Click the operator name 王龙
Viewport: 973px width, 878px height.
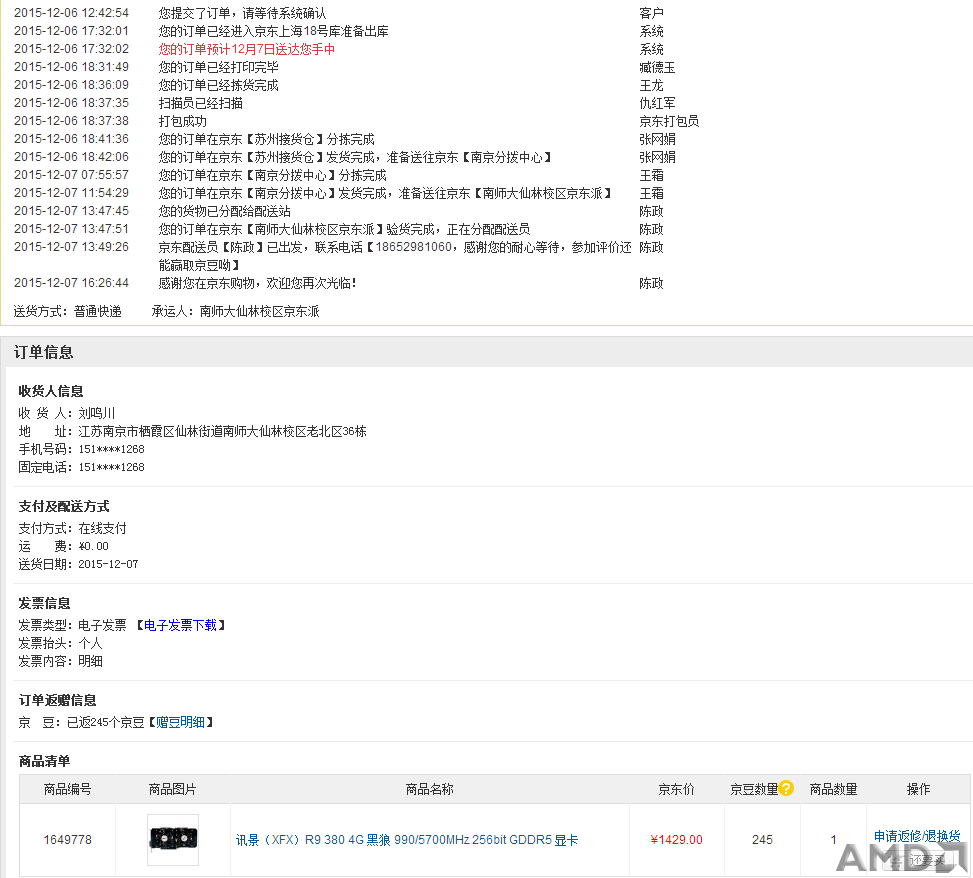(x=651, y=85)
